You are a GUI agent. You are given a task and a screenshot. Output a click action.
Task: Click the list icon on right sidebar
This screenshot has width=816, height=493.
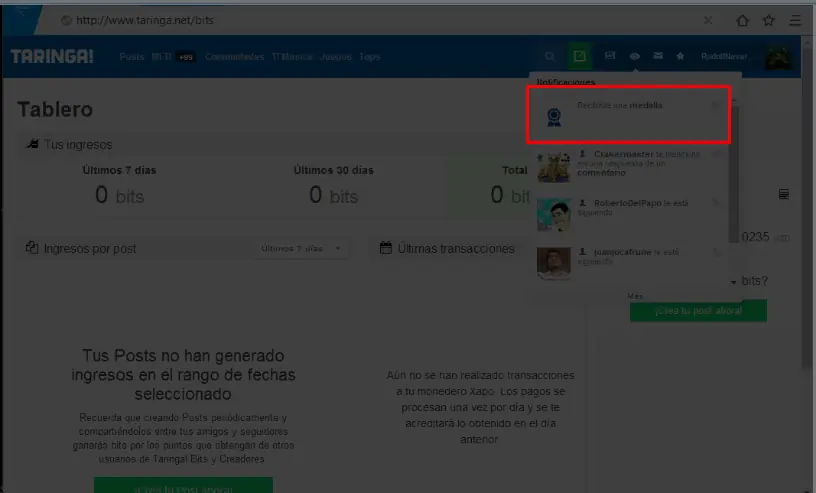[784, 195]
